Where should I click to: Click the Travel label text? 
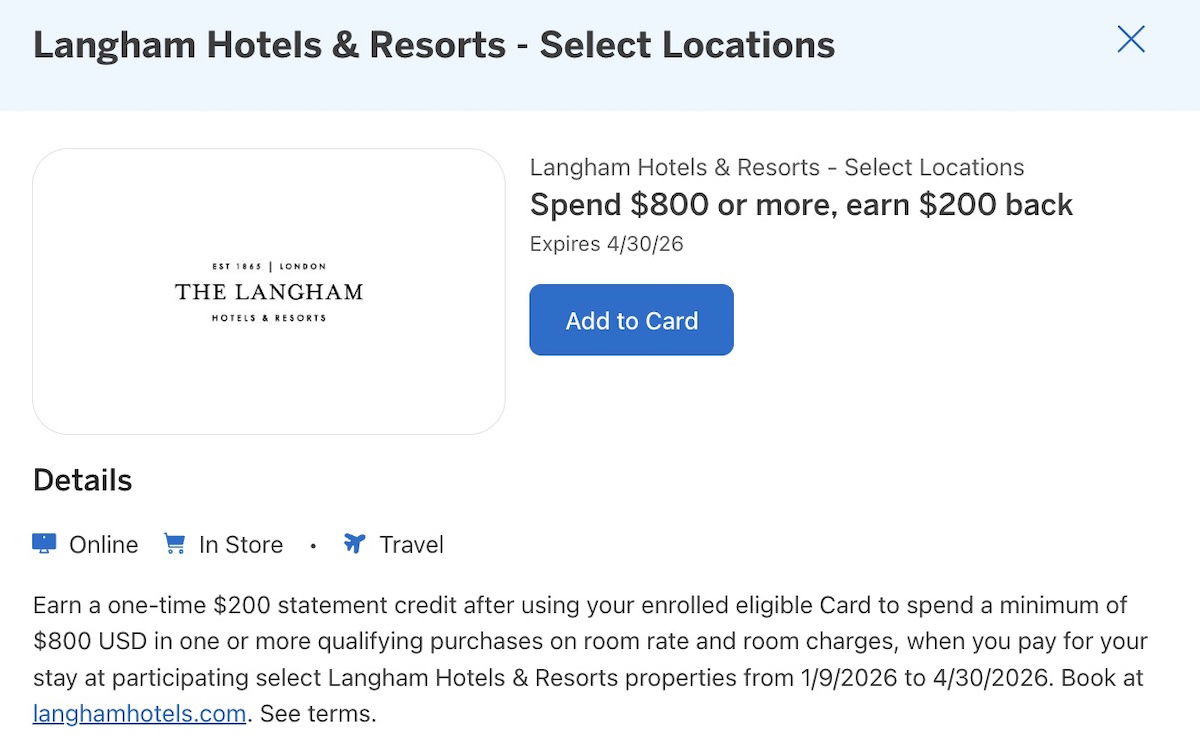(x=411, y=544)
